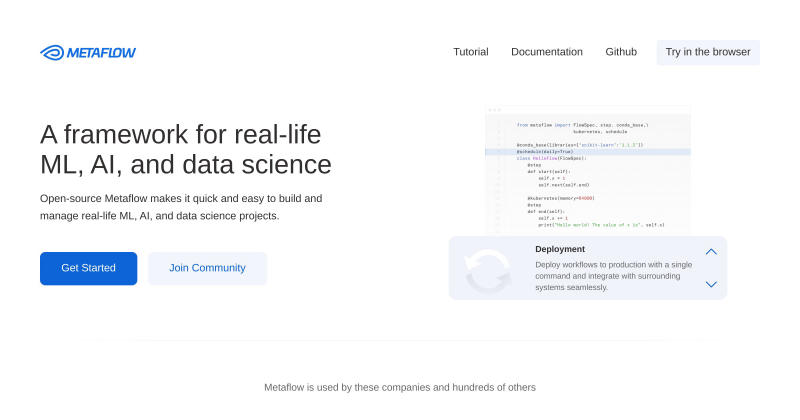Click the 'Open-source Metaflow makes it quick' paragraph

[181, 207]
